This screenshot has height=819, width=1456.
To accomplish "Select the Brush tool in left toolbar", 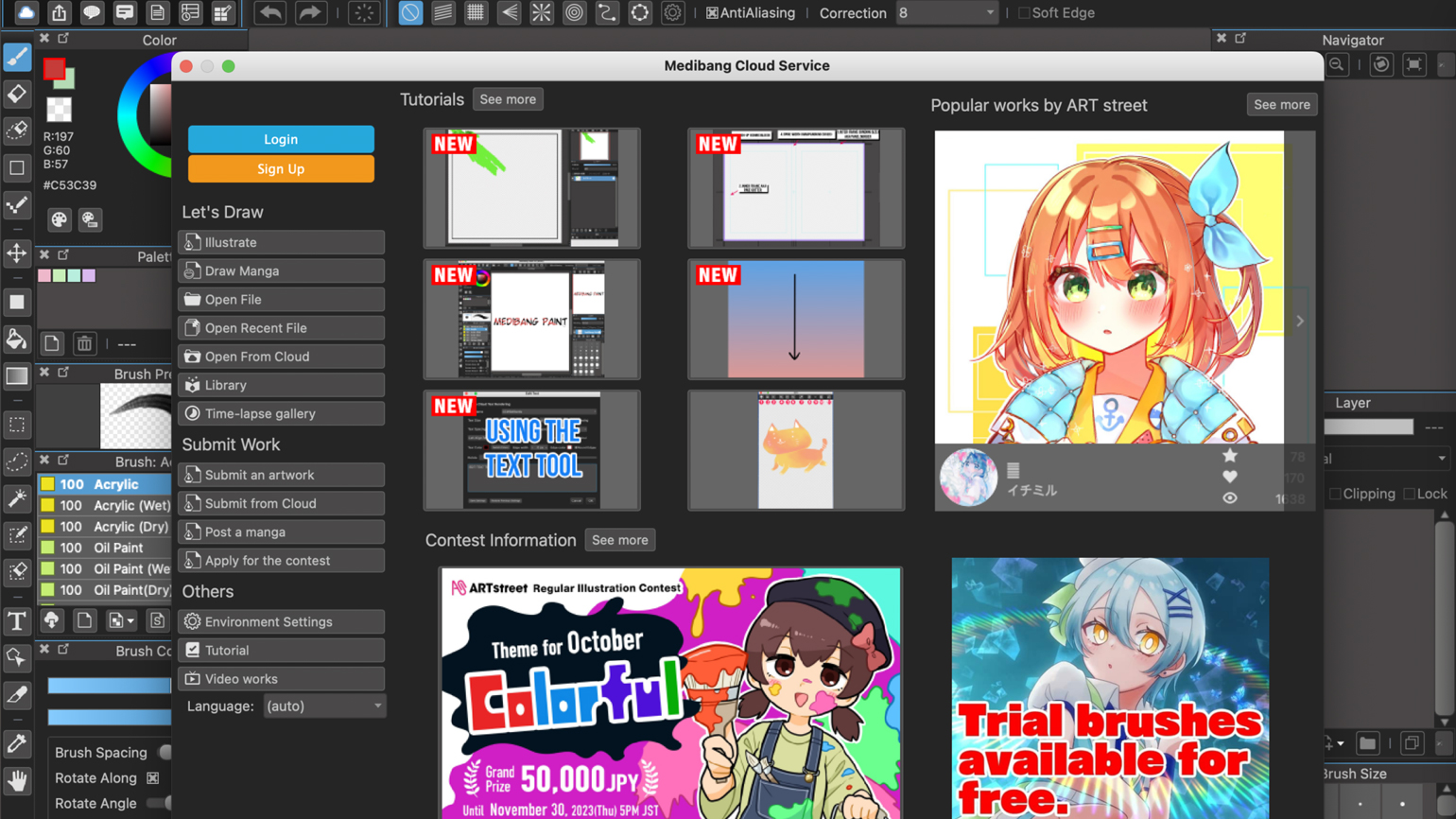I will tap(17, 58).
